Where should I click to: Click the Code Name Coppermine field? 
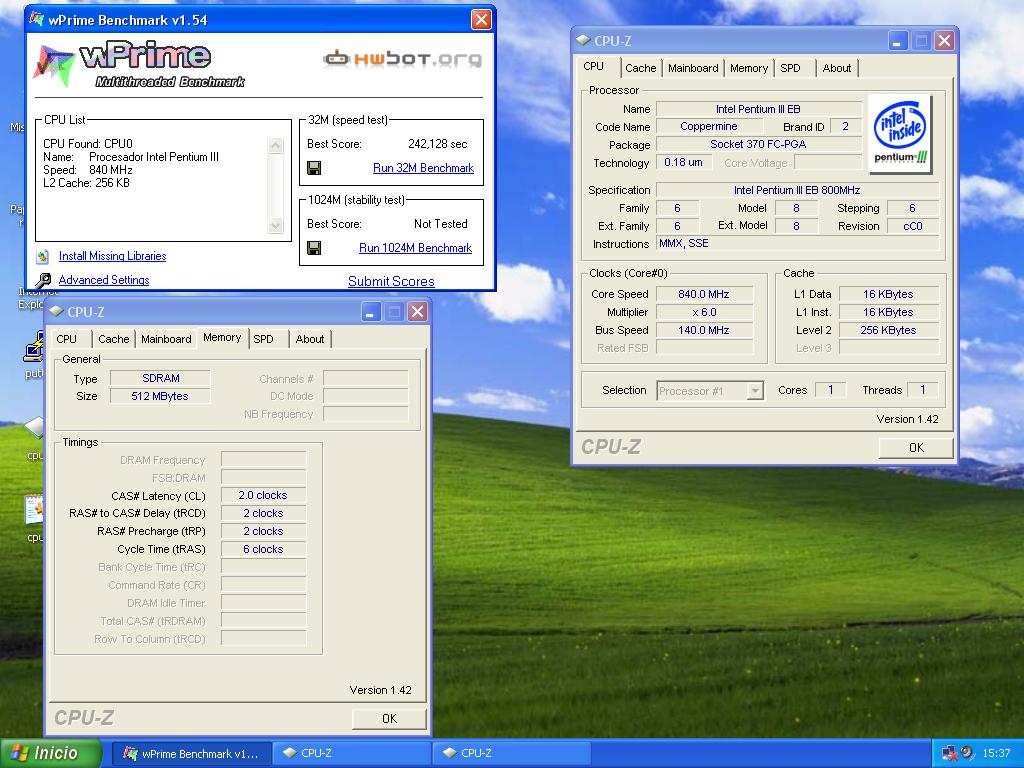709,127
